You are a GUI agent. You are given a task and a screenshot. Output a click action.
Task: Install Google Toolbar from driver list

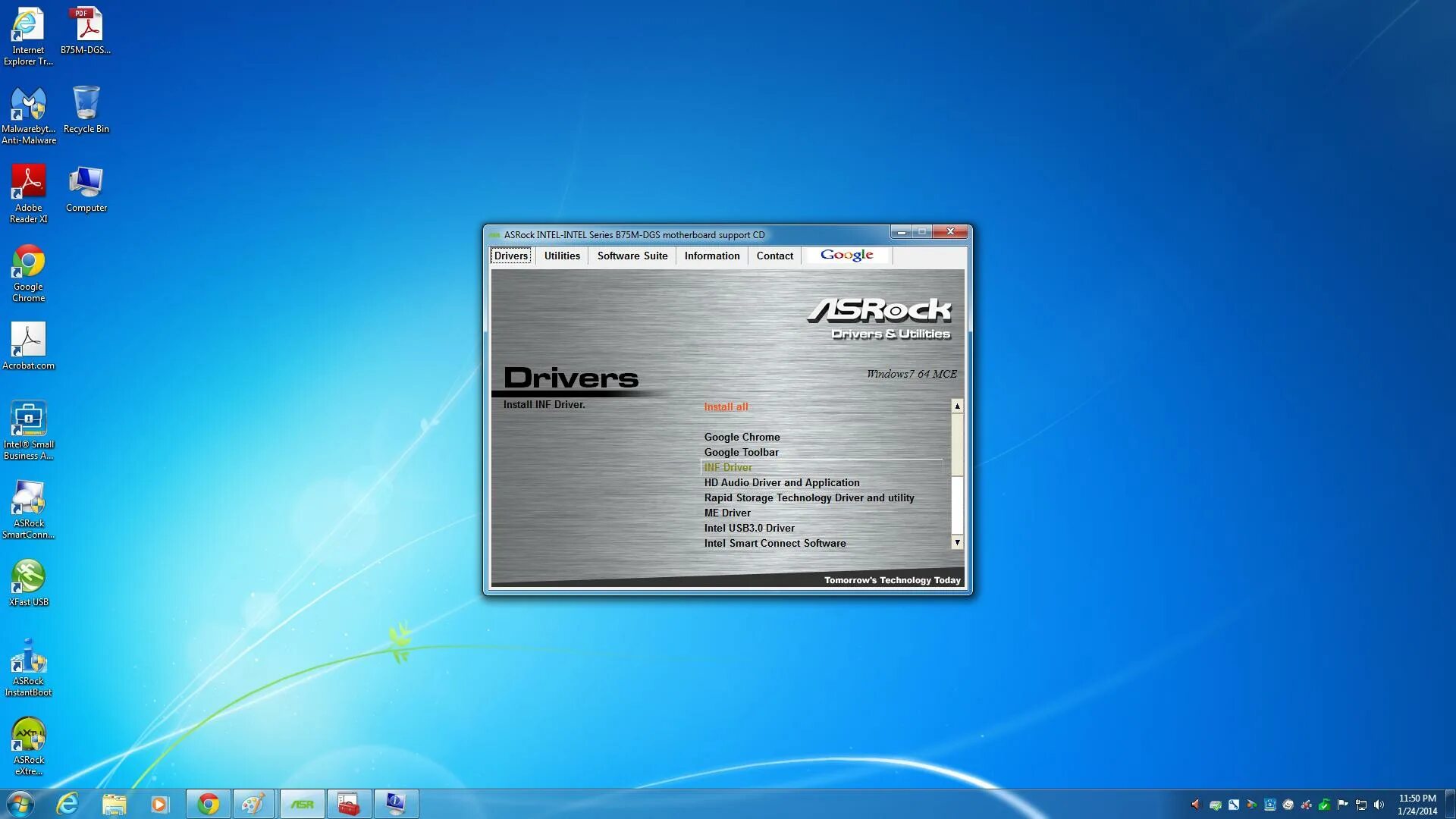coord(741,452)
